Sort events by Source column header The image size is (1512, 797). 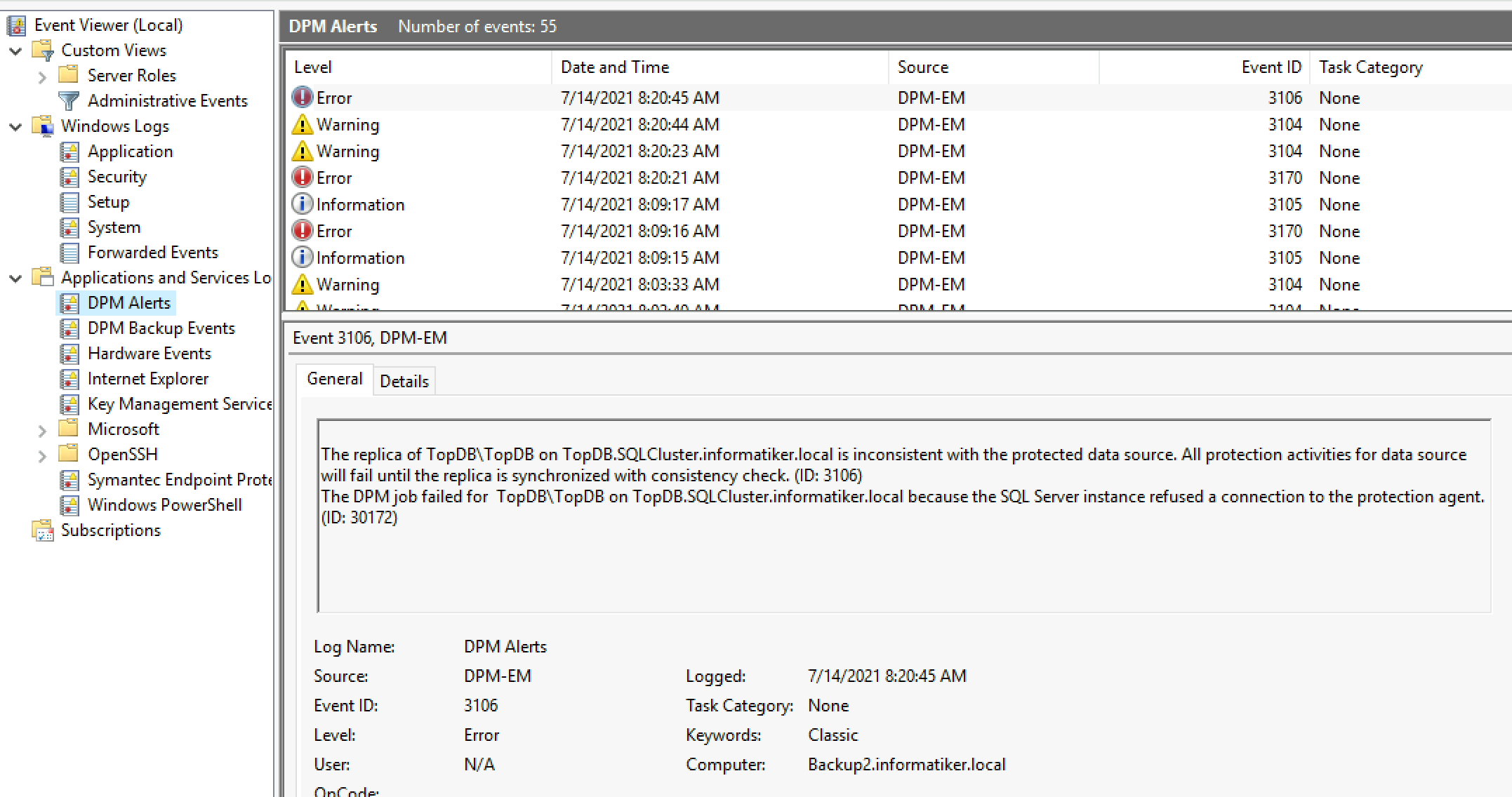pyautogui.click(x=994, y=67)
